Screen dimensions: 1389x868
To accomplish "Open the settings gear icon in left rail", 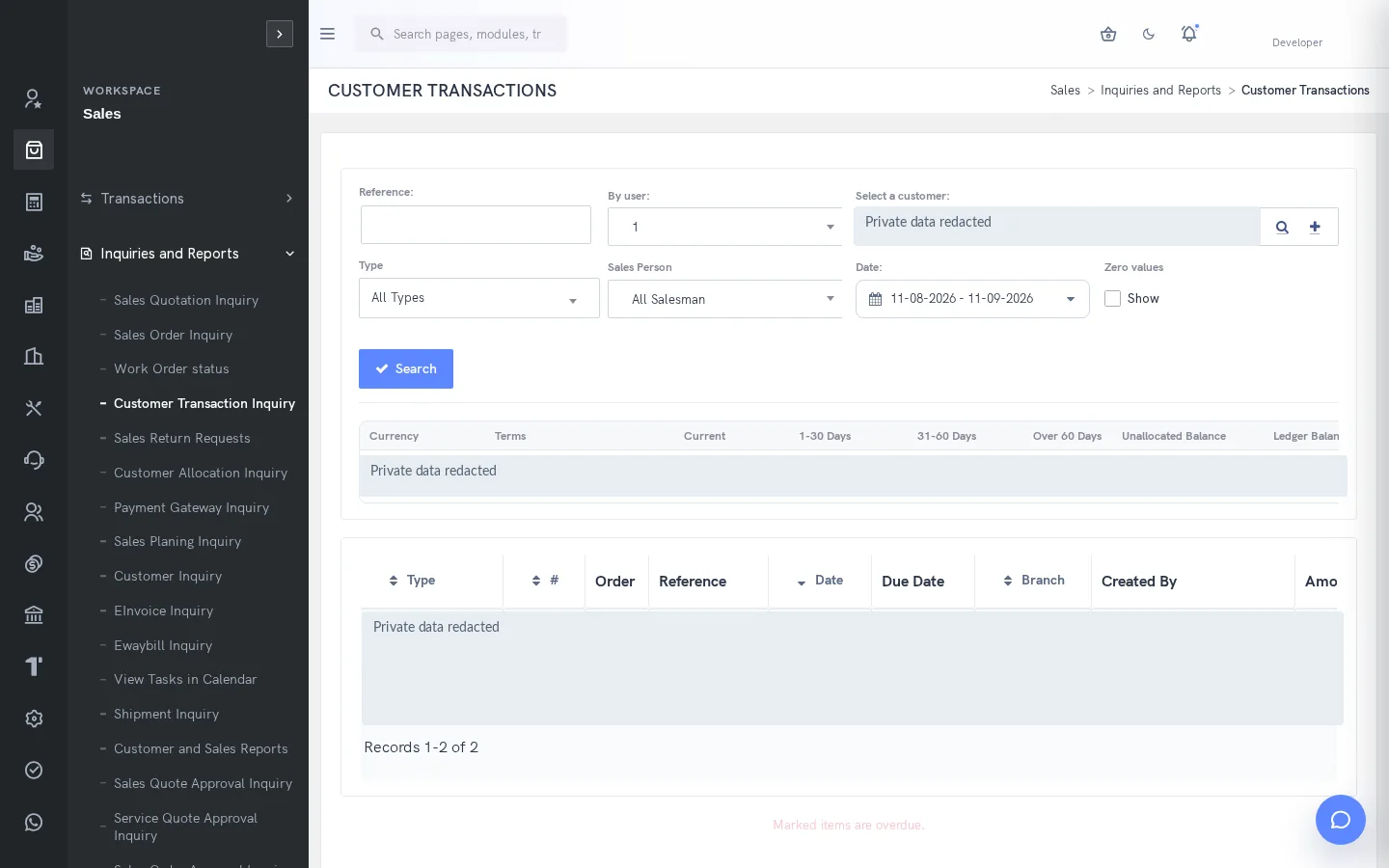I will (34, 719).
